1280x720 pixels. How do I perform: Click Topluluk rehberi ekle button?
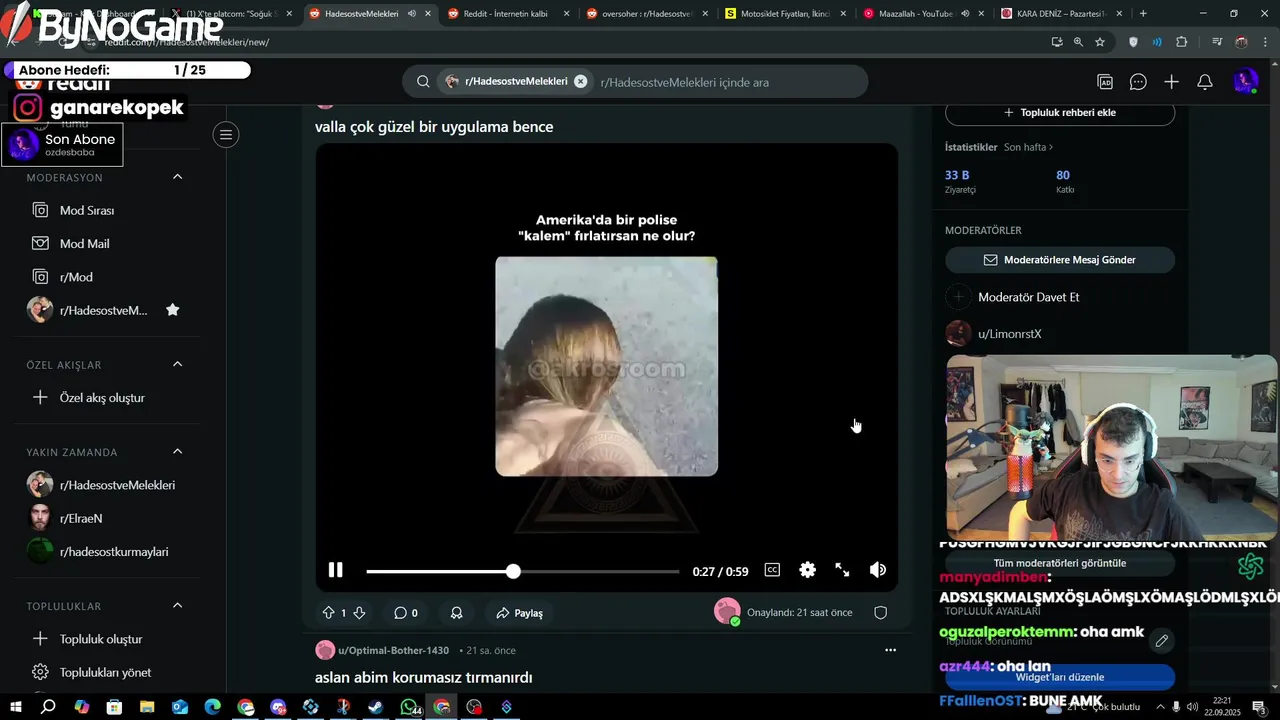[x=1060, y=113]
